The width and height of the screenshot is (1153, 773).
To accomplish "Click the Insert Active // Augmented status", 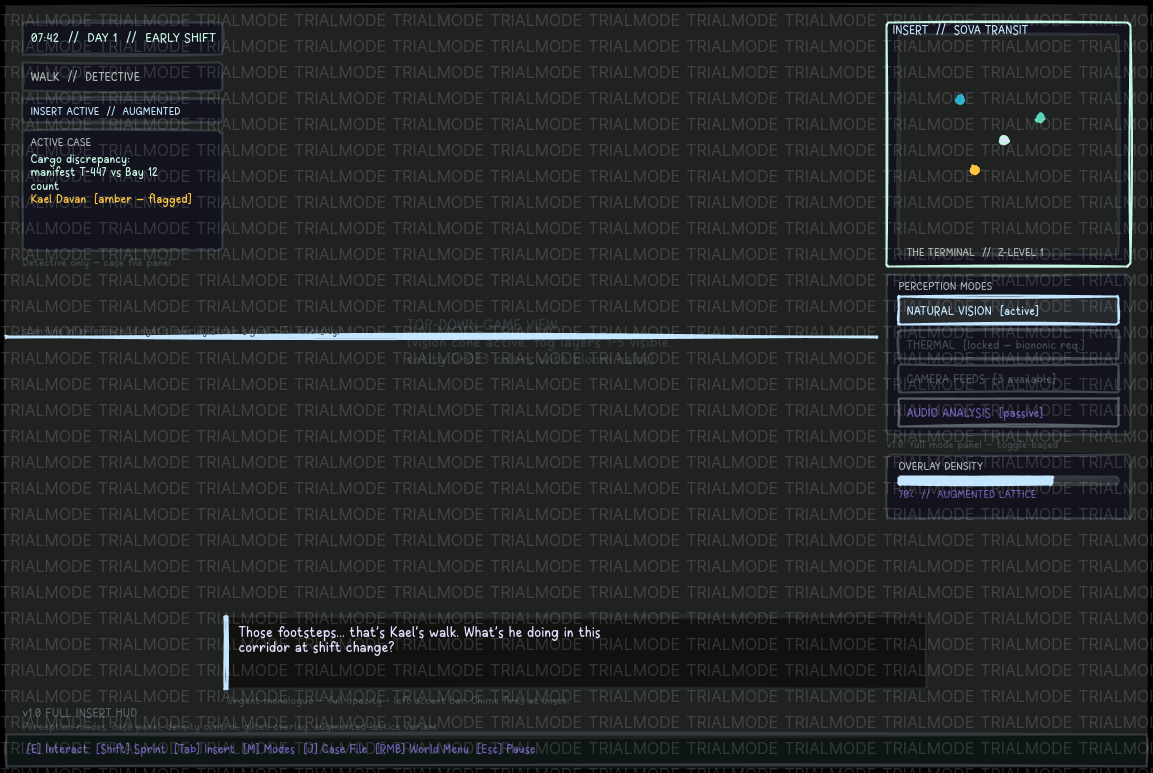I will click(123, 111).
